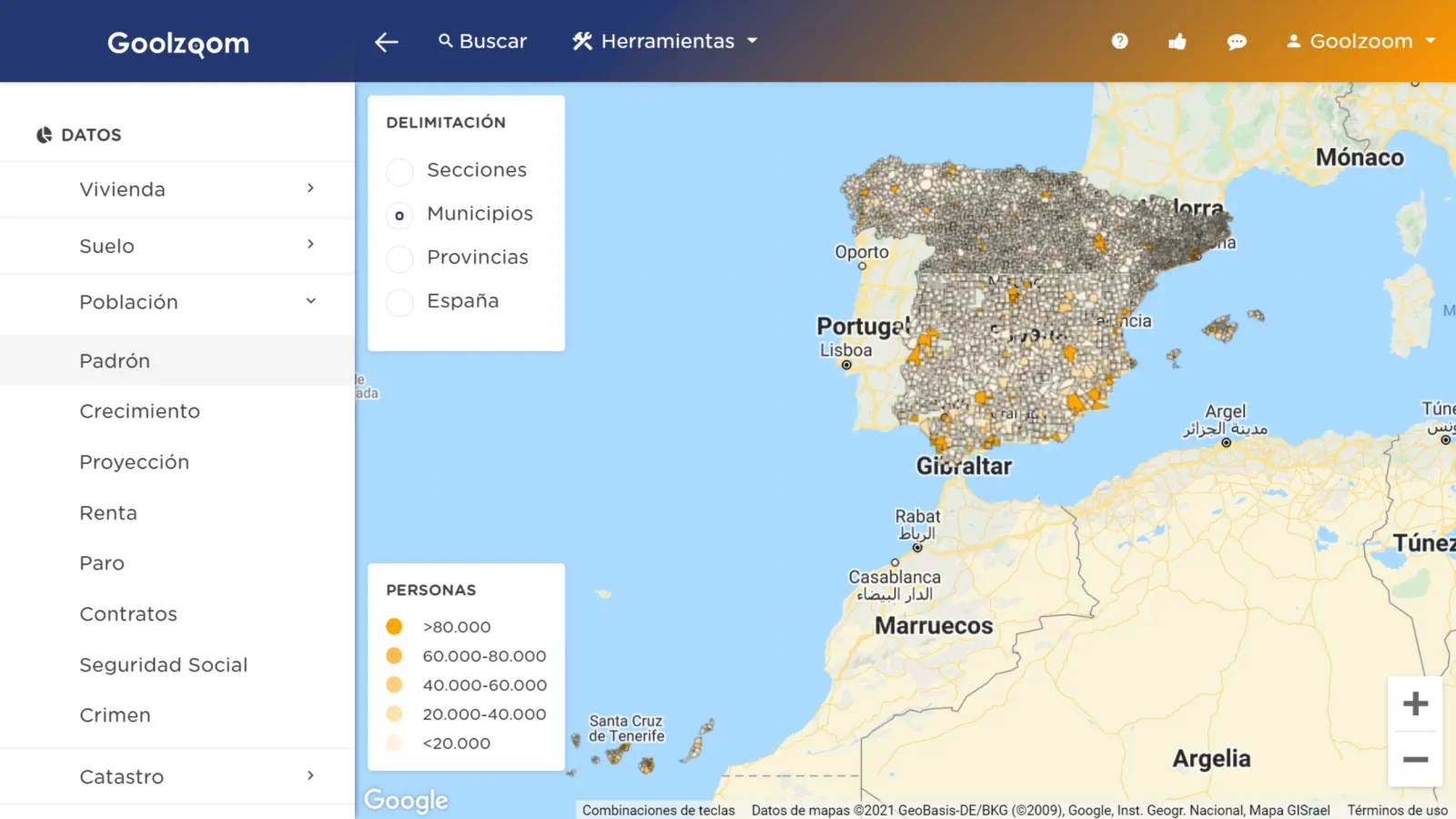Click the back arrow icon
This screenshot has height=819, width=1456.
coord(387,42)
